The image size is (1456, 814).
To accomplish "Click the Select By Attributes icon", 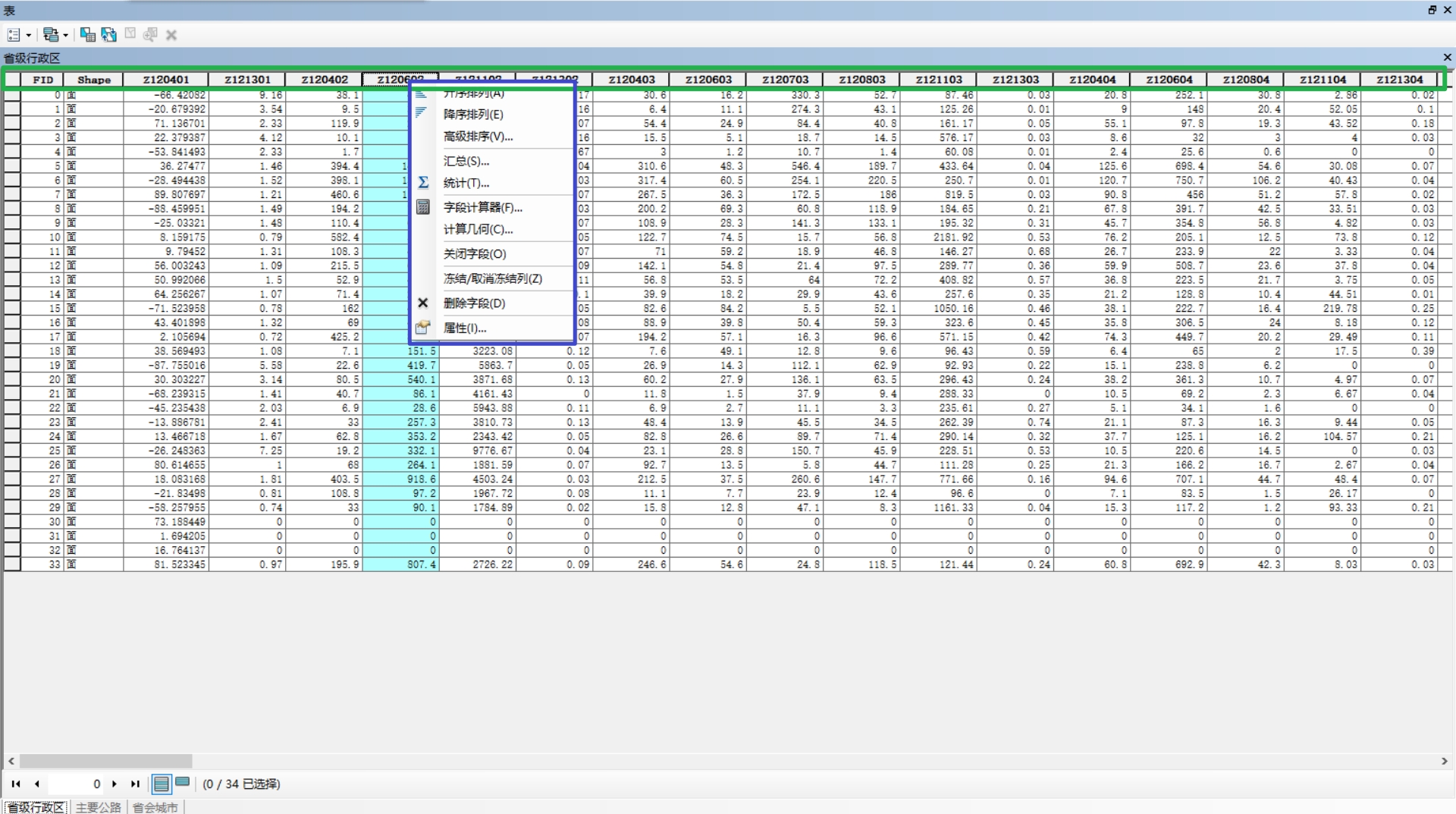I will coord(88,35).
